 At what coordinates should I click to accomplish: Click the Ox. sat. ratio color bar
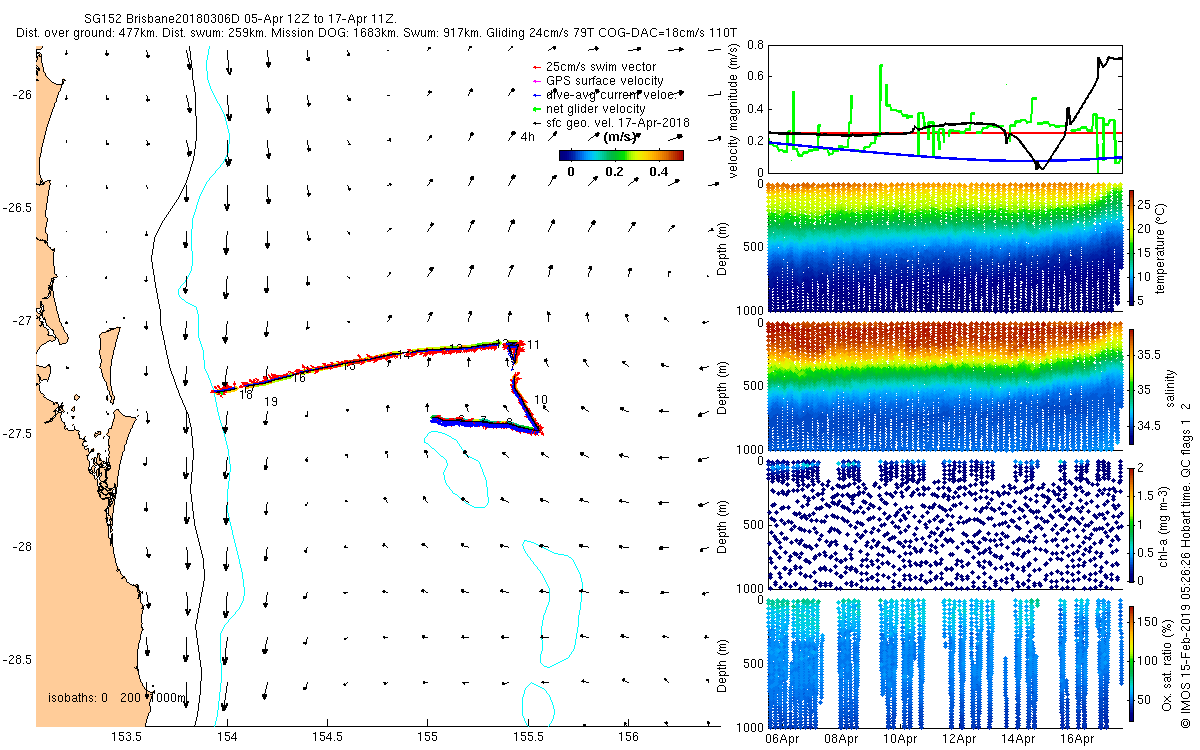click(x=1132, y=663)
